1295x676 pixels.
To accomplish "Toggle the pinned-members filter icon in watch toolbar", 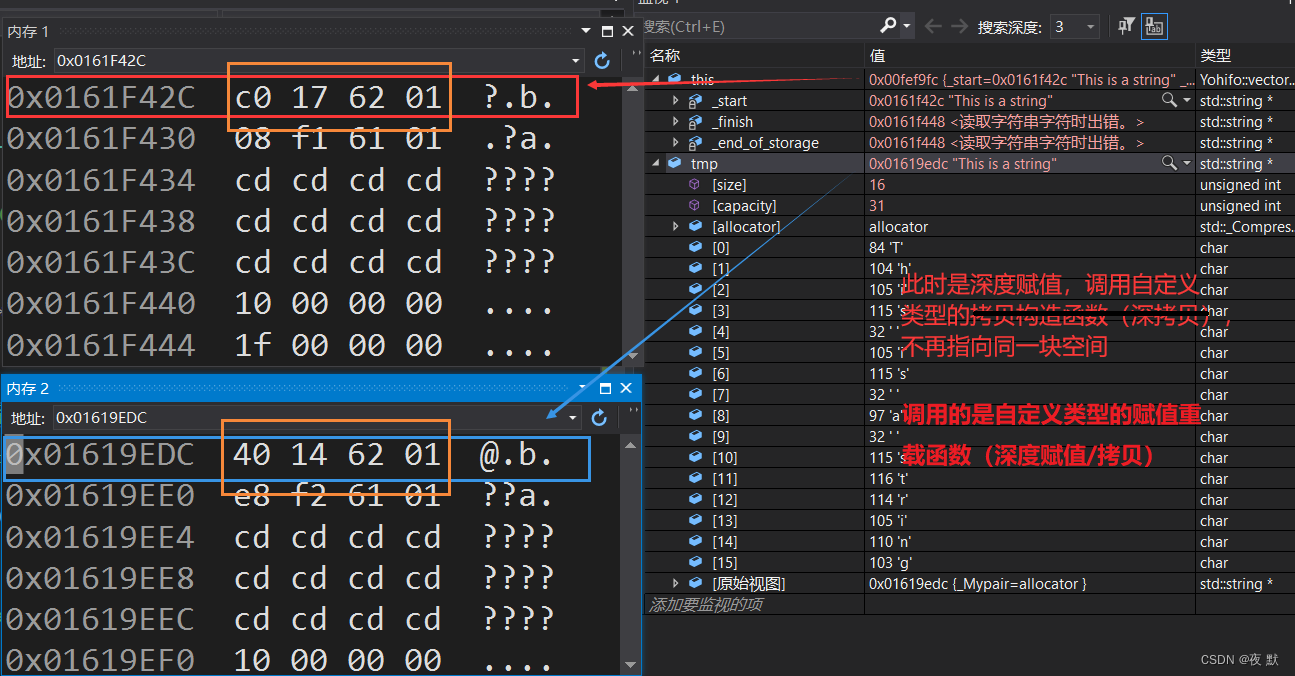I will point(1126,27).
